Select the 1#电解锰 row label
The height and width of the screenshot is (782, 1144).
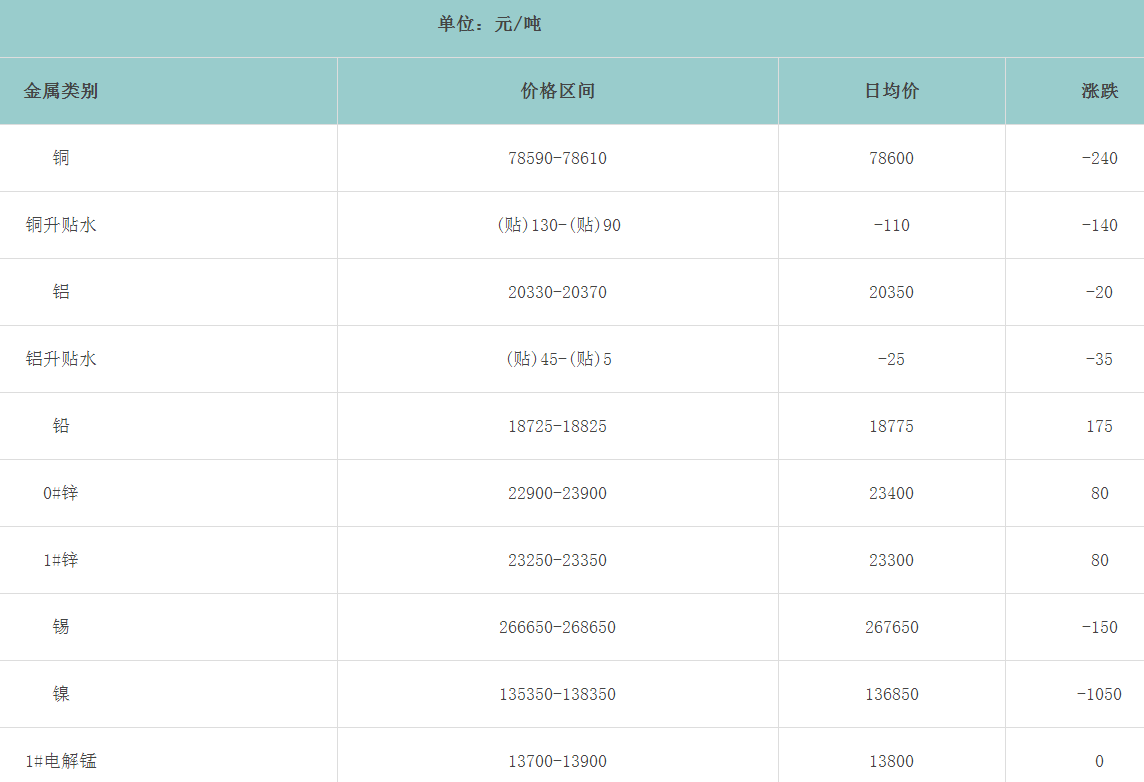(61, 761)
